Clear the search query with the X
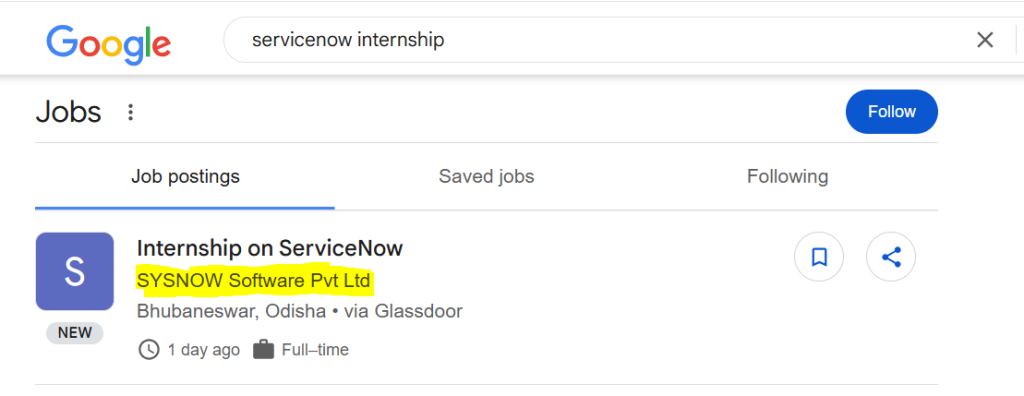 click(985, 40)
